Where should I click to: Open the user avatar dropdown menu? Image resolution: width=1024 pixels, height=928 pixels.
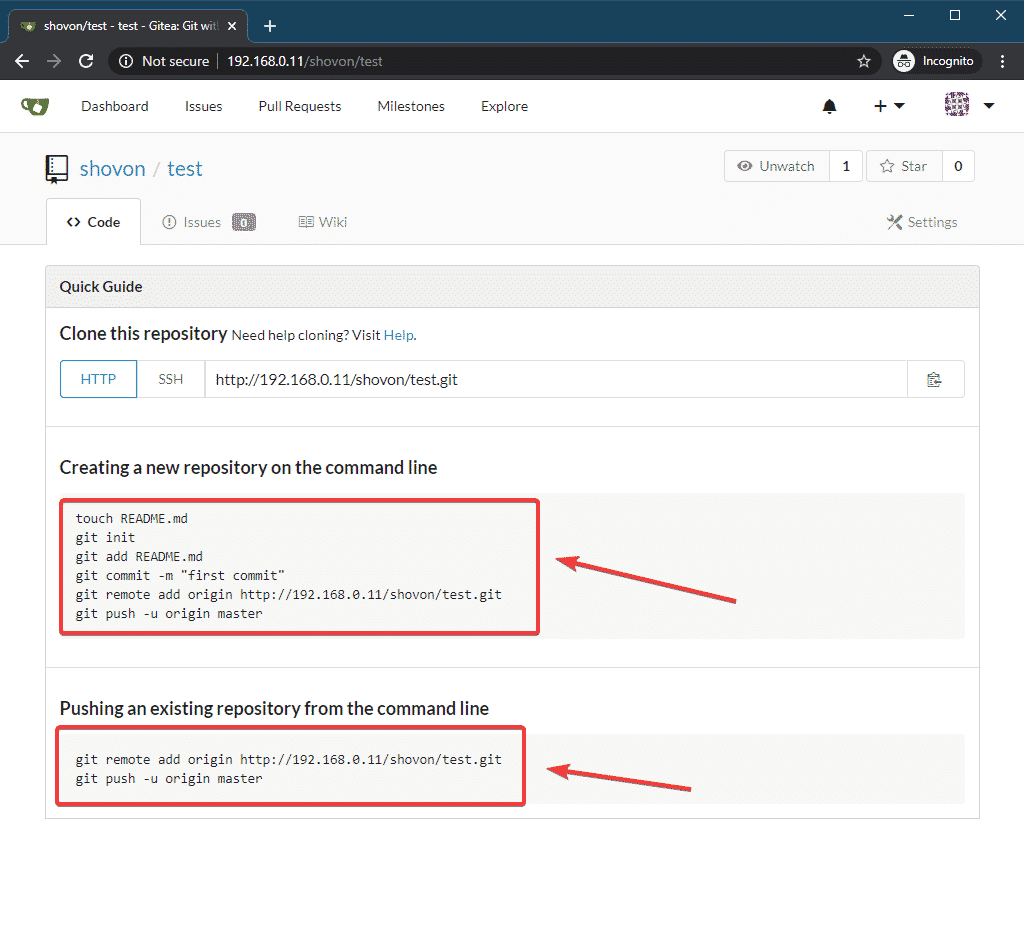[x=969, y=106]
